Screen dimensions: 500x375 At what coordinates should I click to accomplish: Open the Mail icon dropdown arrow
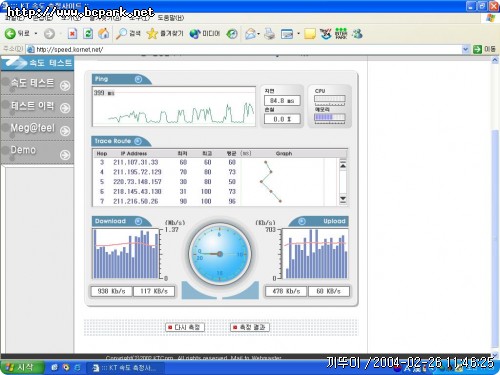click(258, 34)
